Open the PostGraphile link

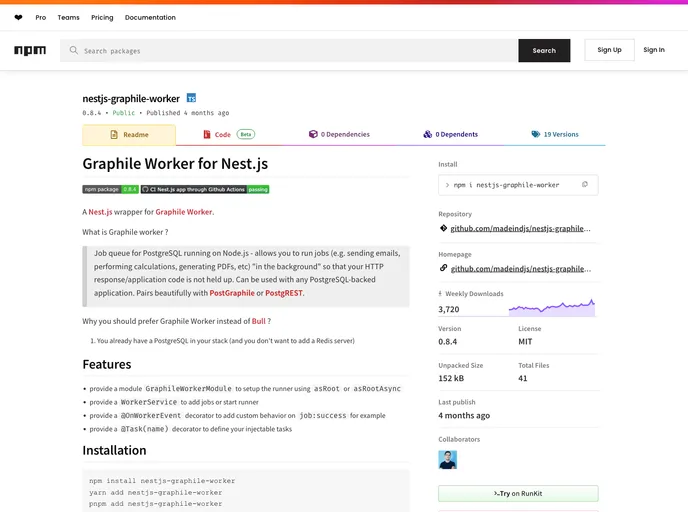[232, 293]
